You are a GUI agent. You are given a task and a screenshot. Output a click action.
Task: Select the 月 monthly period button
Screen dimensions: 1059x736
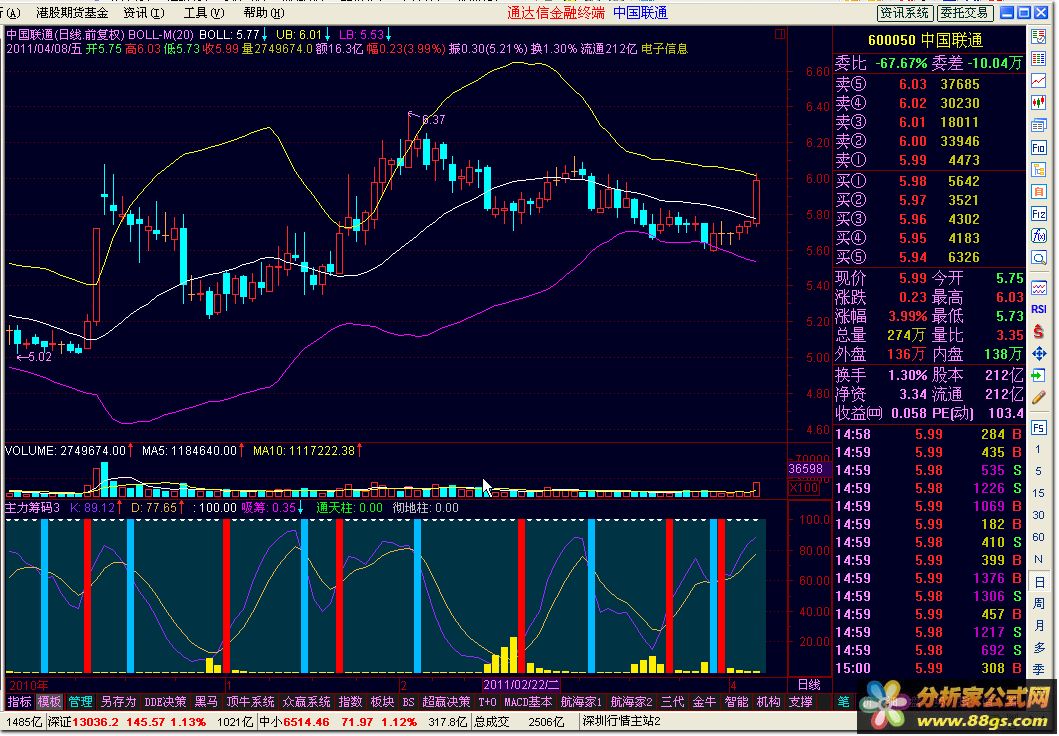[1039, 626]
